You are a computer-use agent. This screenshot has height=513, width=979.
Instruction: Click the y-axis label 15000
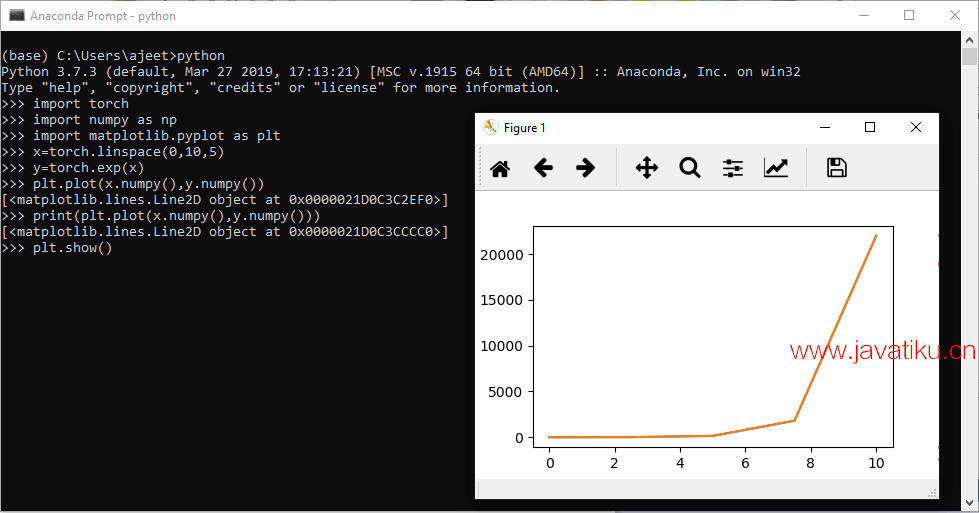501,300
